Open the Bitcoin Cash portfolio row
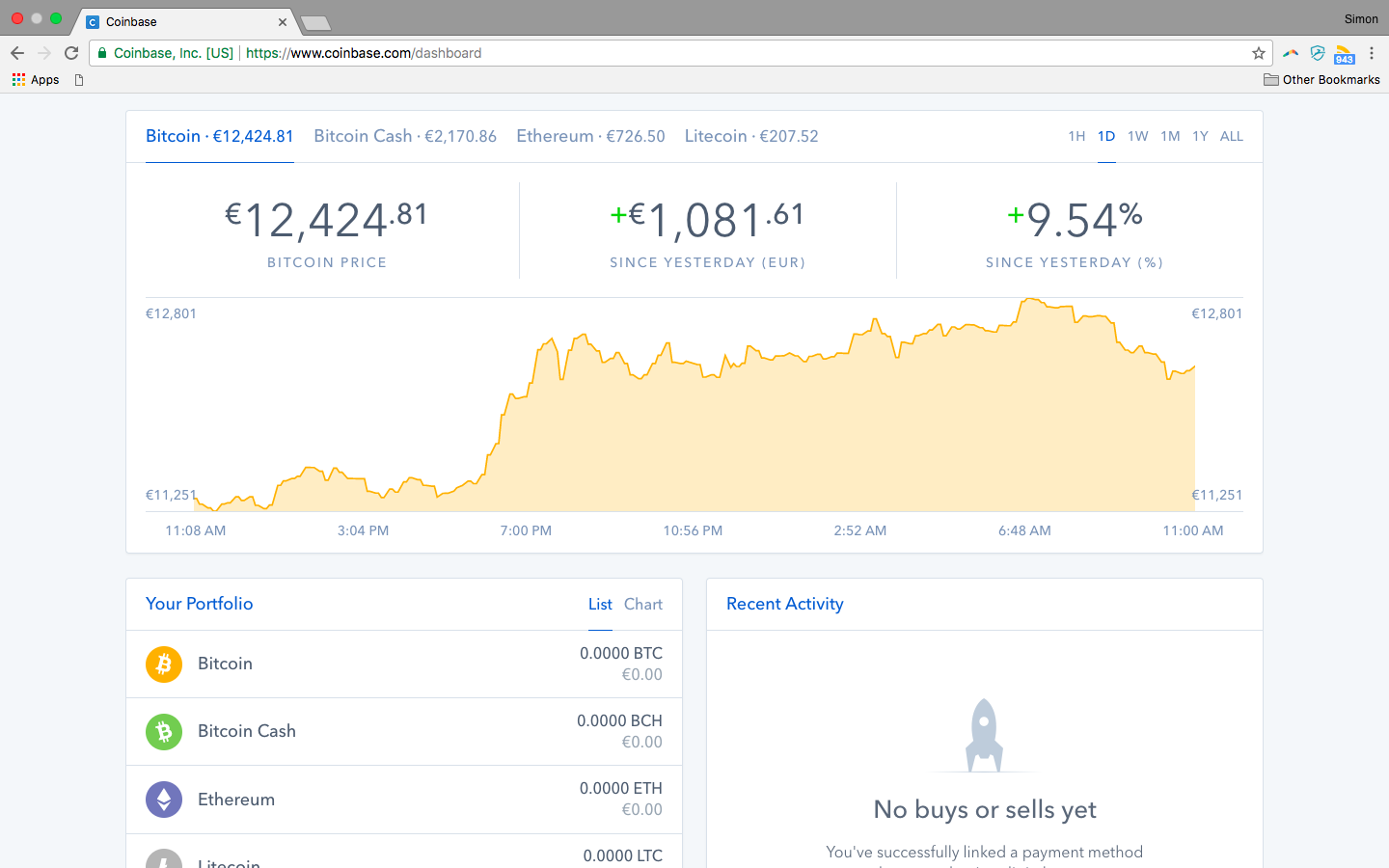1389x868 pixels. pyautogui.click(x=404, y=732)
